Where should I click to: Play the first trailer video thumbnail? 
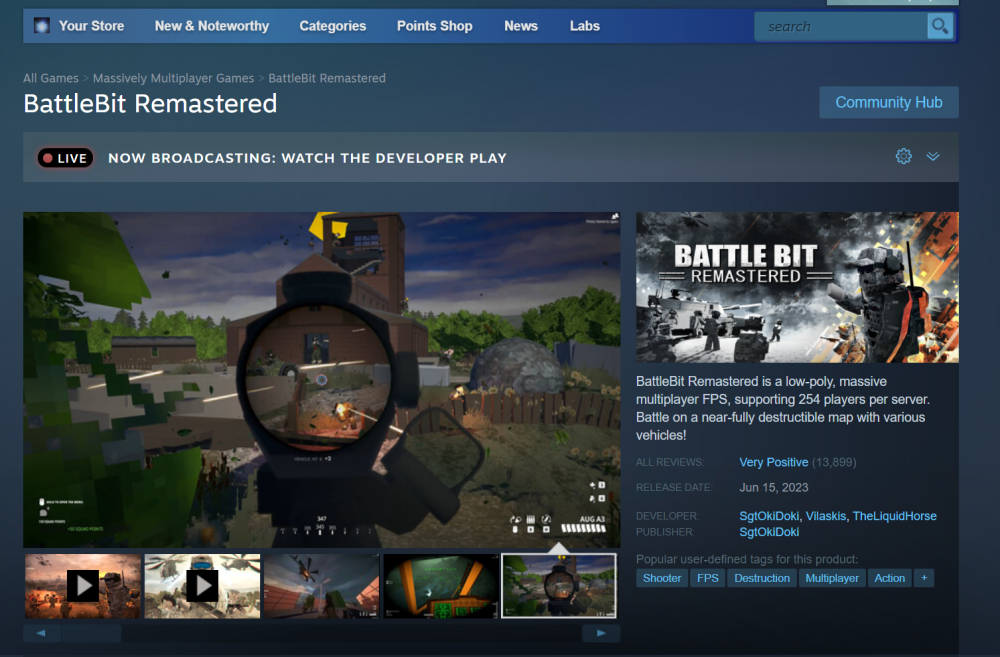[x=83, y=585]
